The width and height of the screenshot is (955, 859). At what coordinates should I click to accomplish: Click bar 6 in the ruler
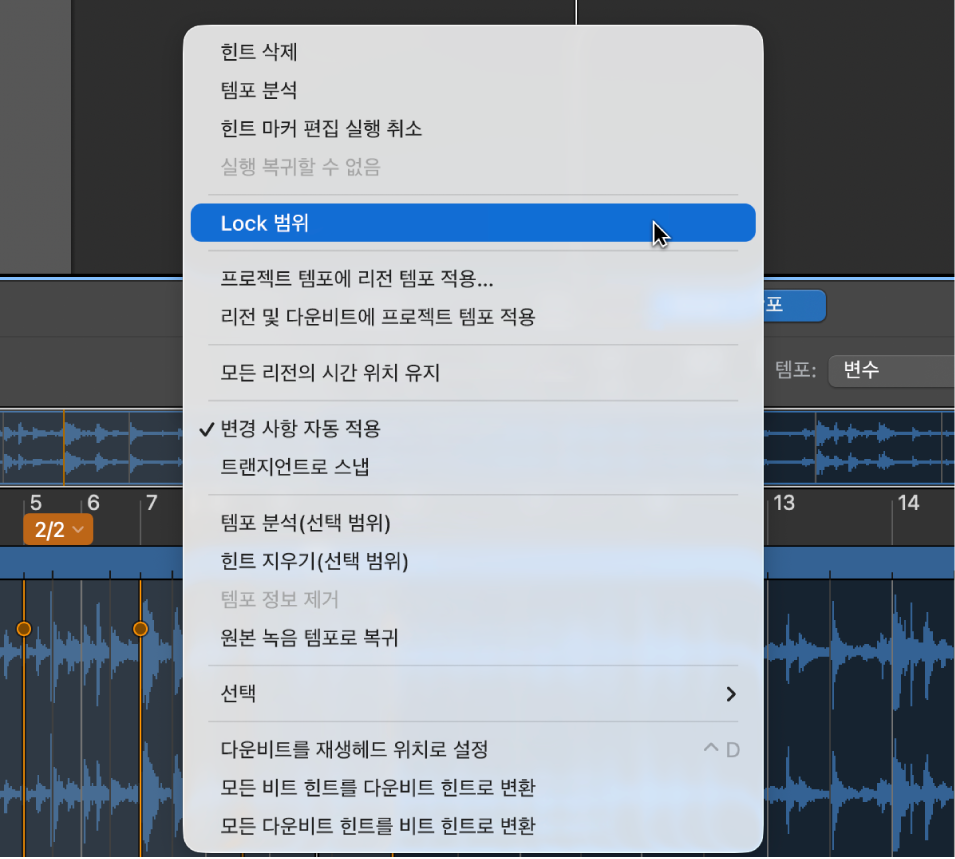click(93, 503)
